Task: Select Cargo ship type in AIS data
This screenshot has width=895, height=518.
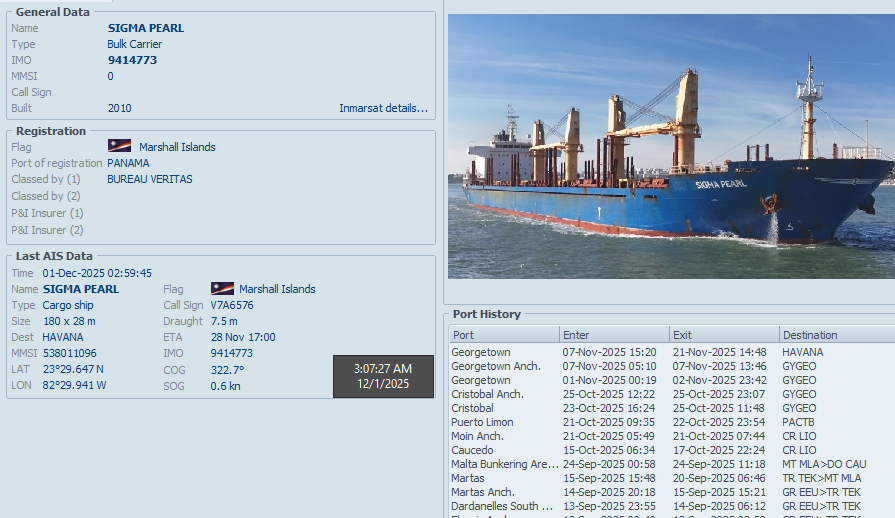Action: point(68,305)
